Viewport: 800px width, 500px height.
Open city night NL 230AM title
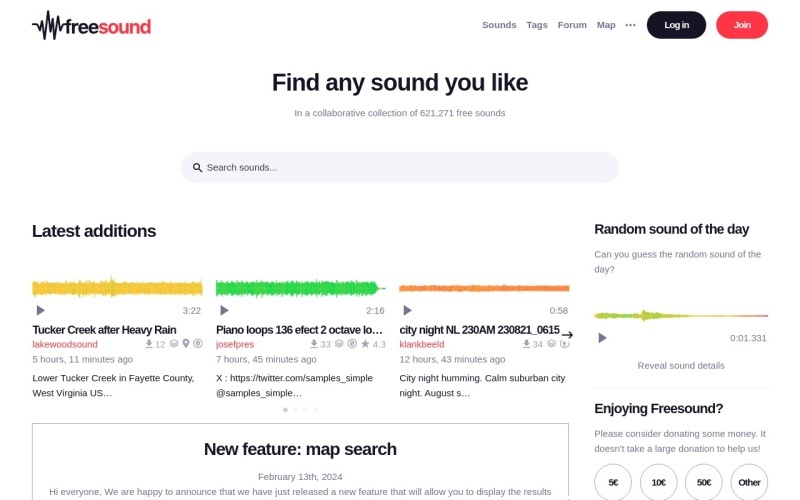[x=480, y=330]
